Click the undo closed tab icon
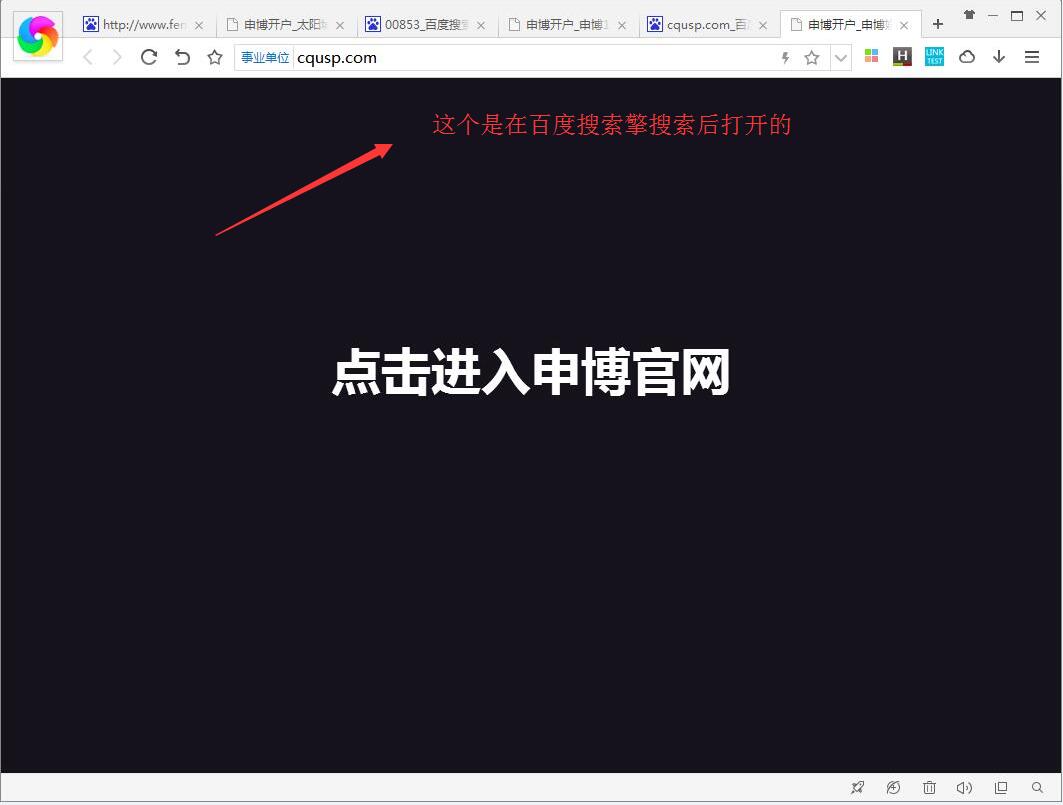The width and height of the screenshot is (1063, 805). [x=182, y=58]
